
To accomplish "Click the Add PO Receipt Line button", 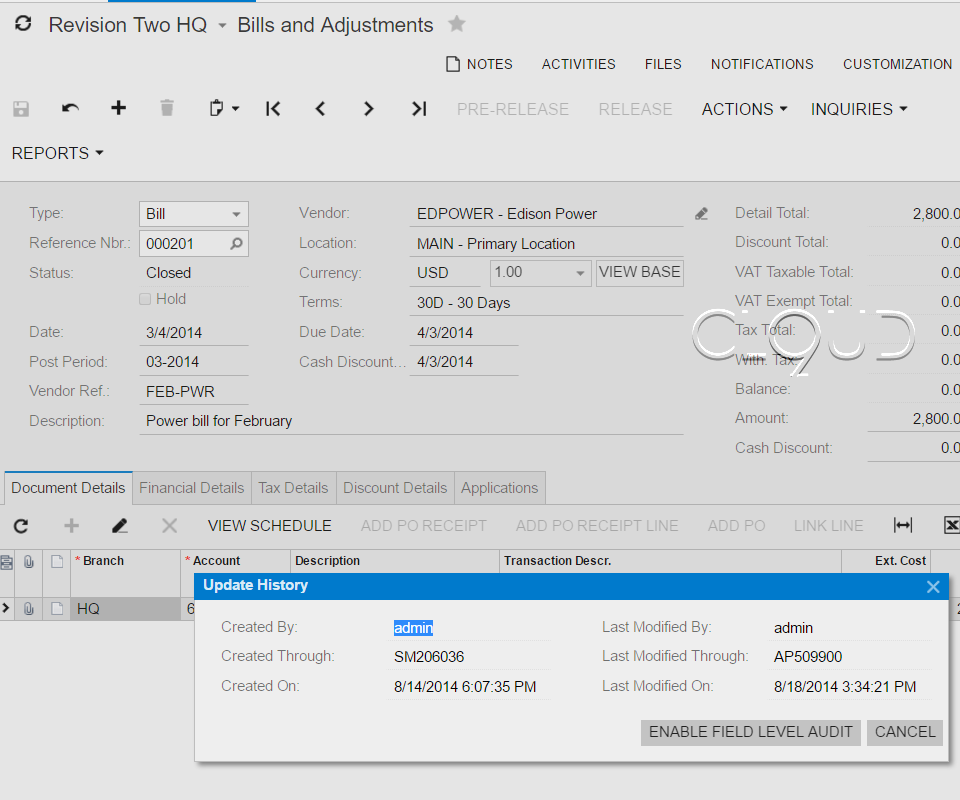I will [x=597, y=526].
